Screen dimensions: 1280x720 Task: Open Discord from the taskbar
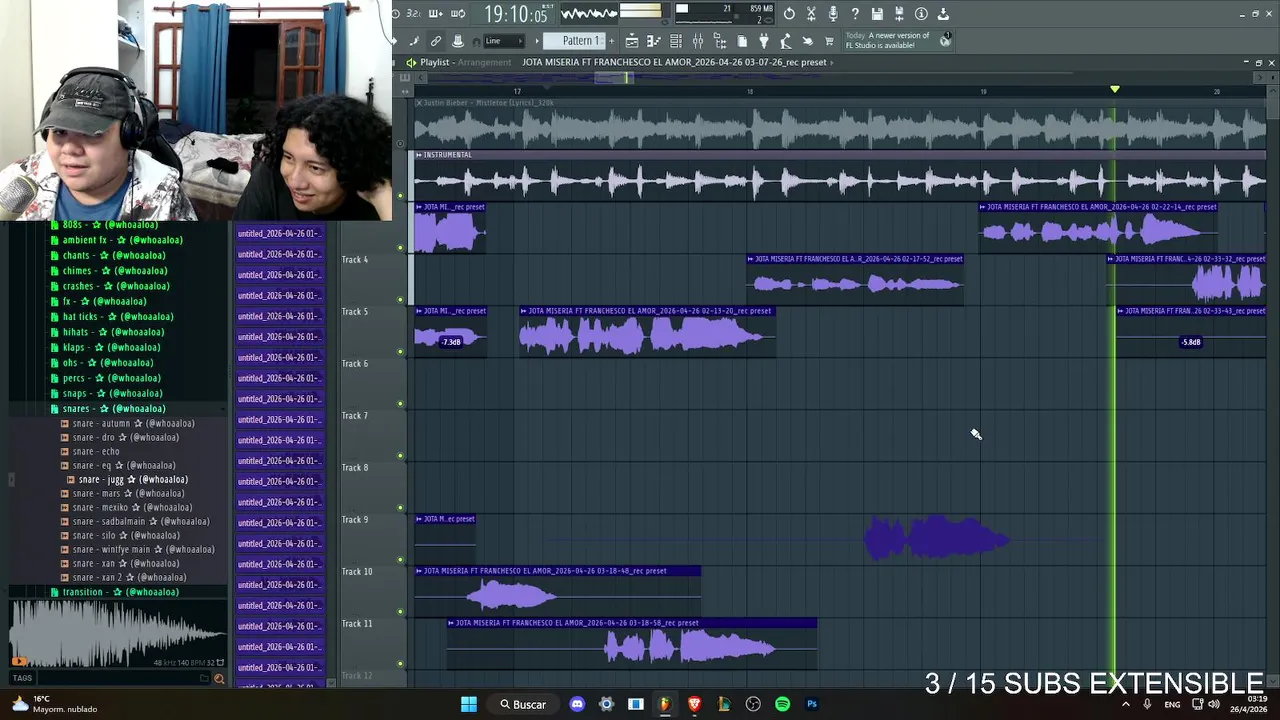pos(577,704)
